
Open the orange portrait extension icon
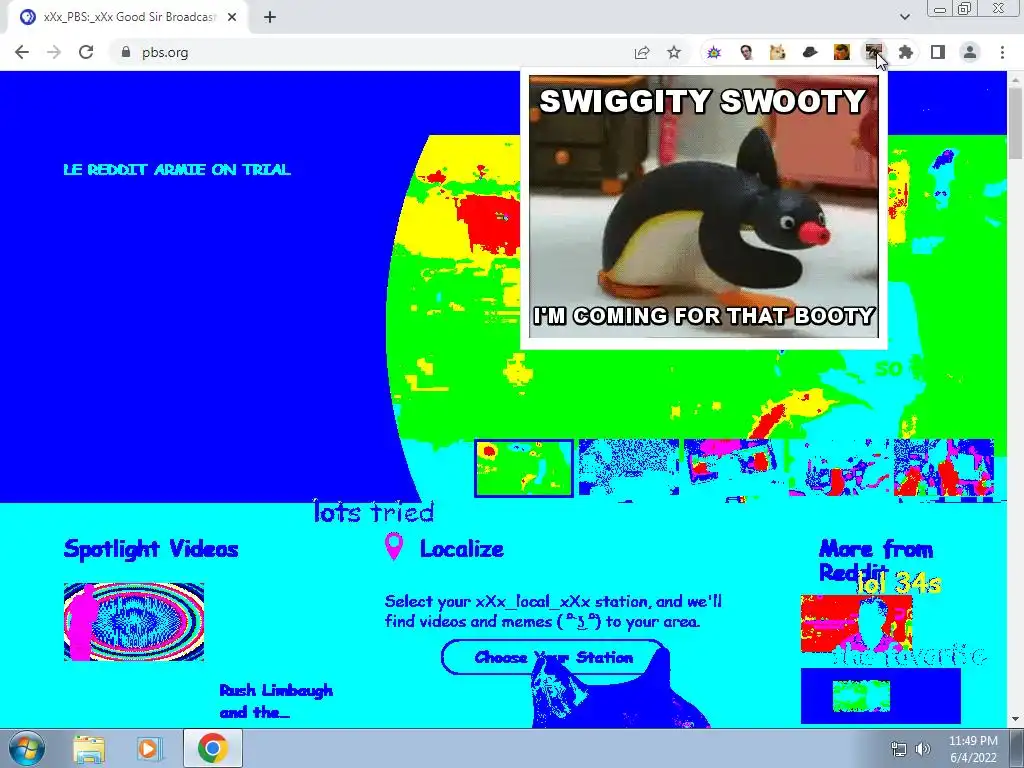coord(842,52)
